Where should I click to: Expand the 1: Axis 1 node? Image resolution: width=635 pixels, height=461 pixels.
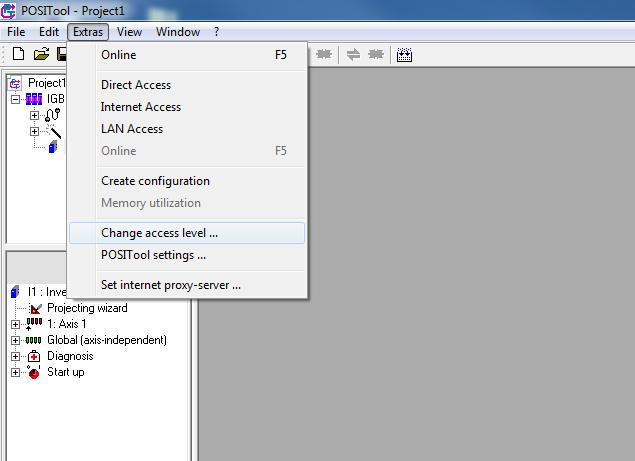coord(15,324)
